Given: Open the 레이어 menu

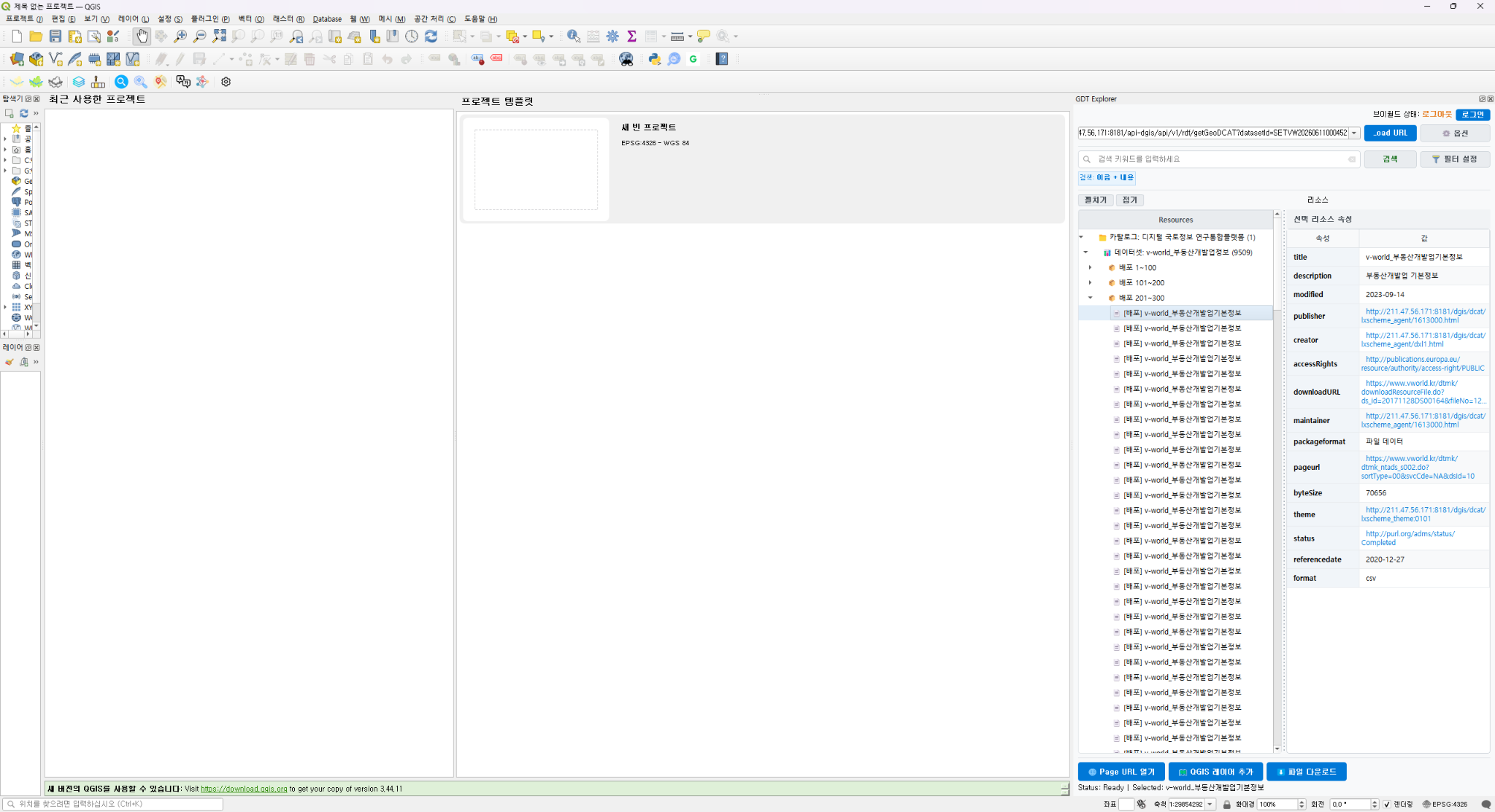Looking at the screenshot, I should point(134,19).
